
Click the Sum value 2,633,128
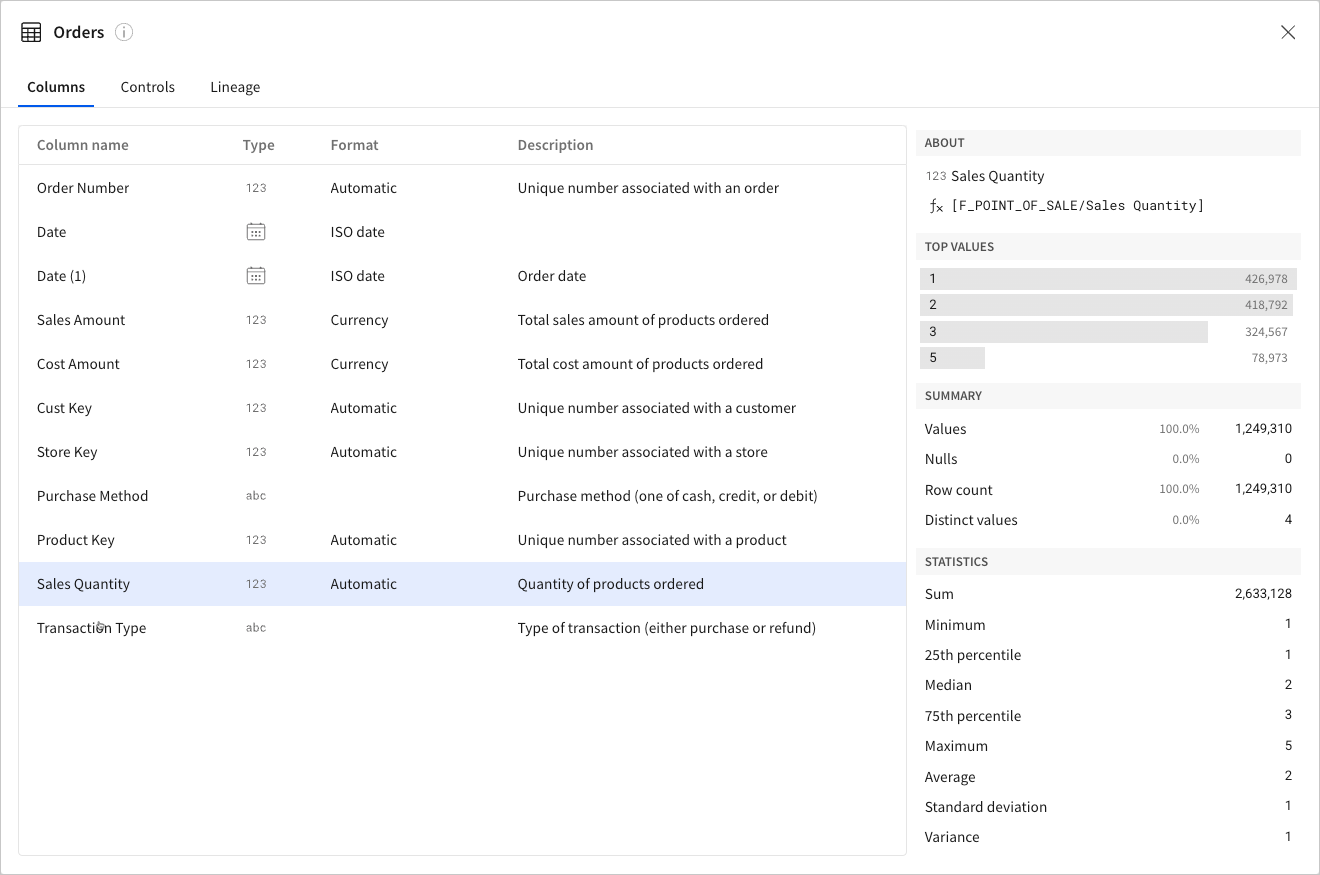(1263, 594)
